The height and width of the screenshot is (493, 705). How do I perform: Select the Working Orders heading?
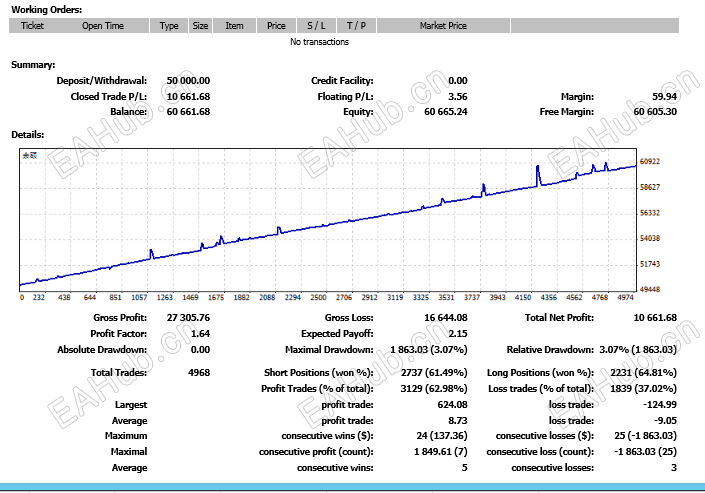pyautogui.click(x=47, y=9)
